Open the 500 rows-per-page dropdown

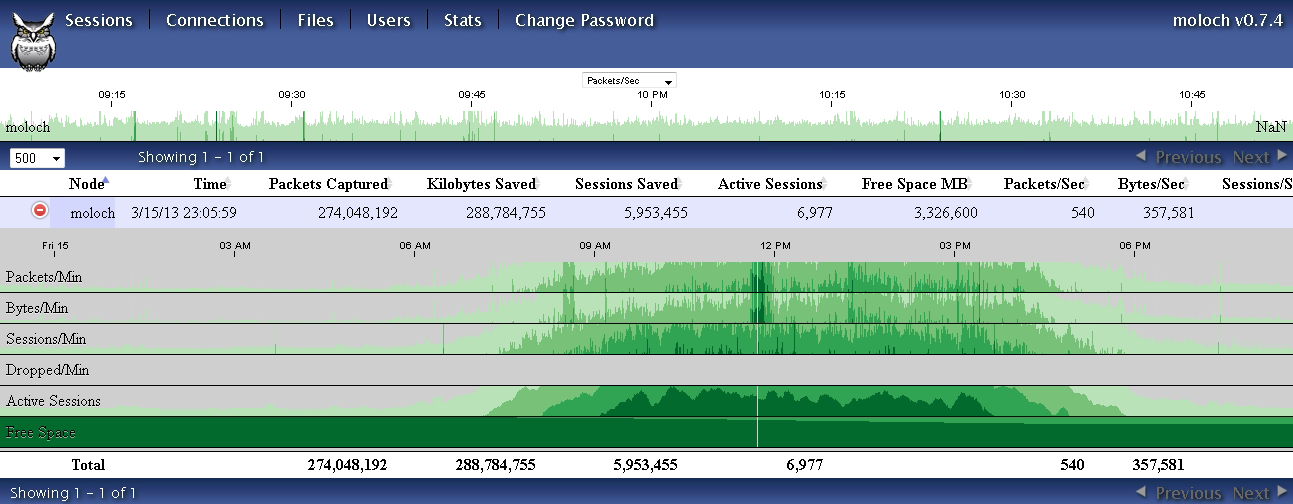(x=37, y=158)
